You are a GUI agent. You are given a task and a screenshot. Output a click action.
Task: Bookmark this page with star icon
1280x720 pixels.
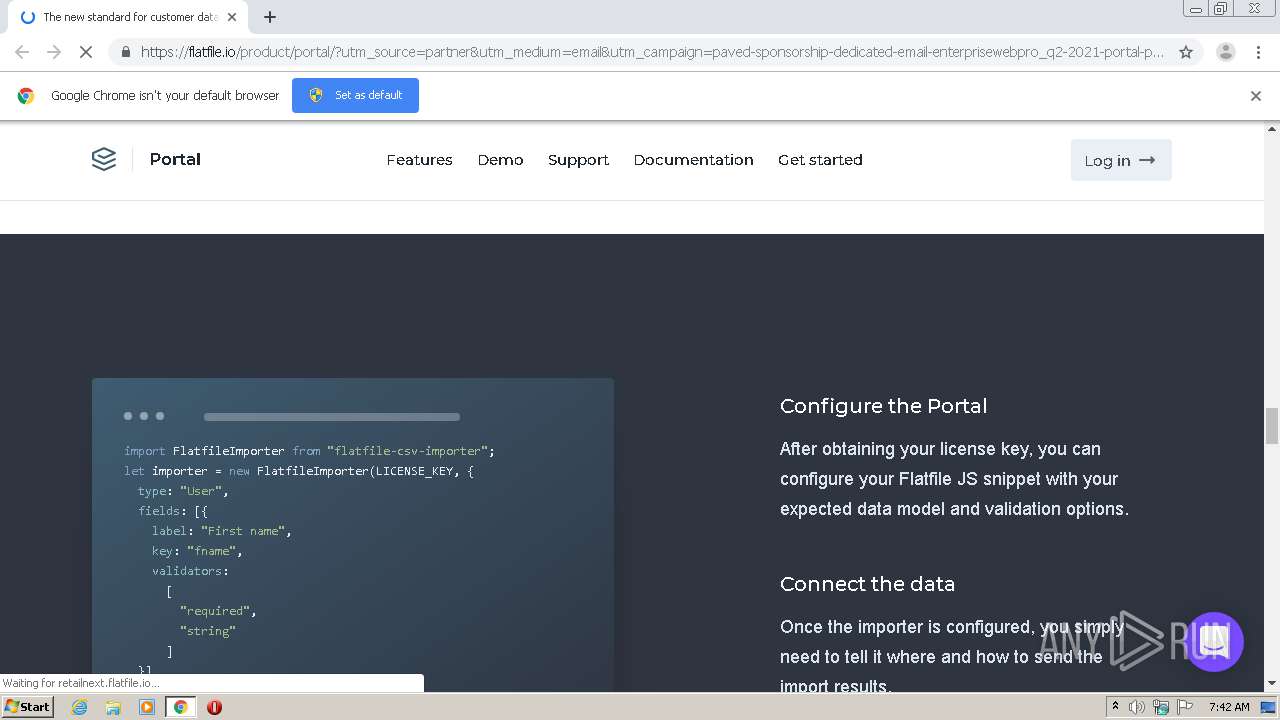click(x=1186, y=52)
